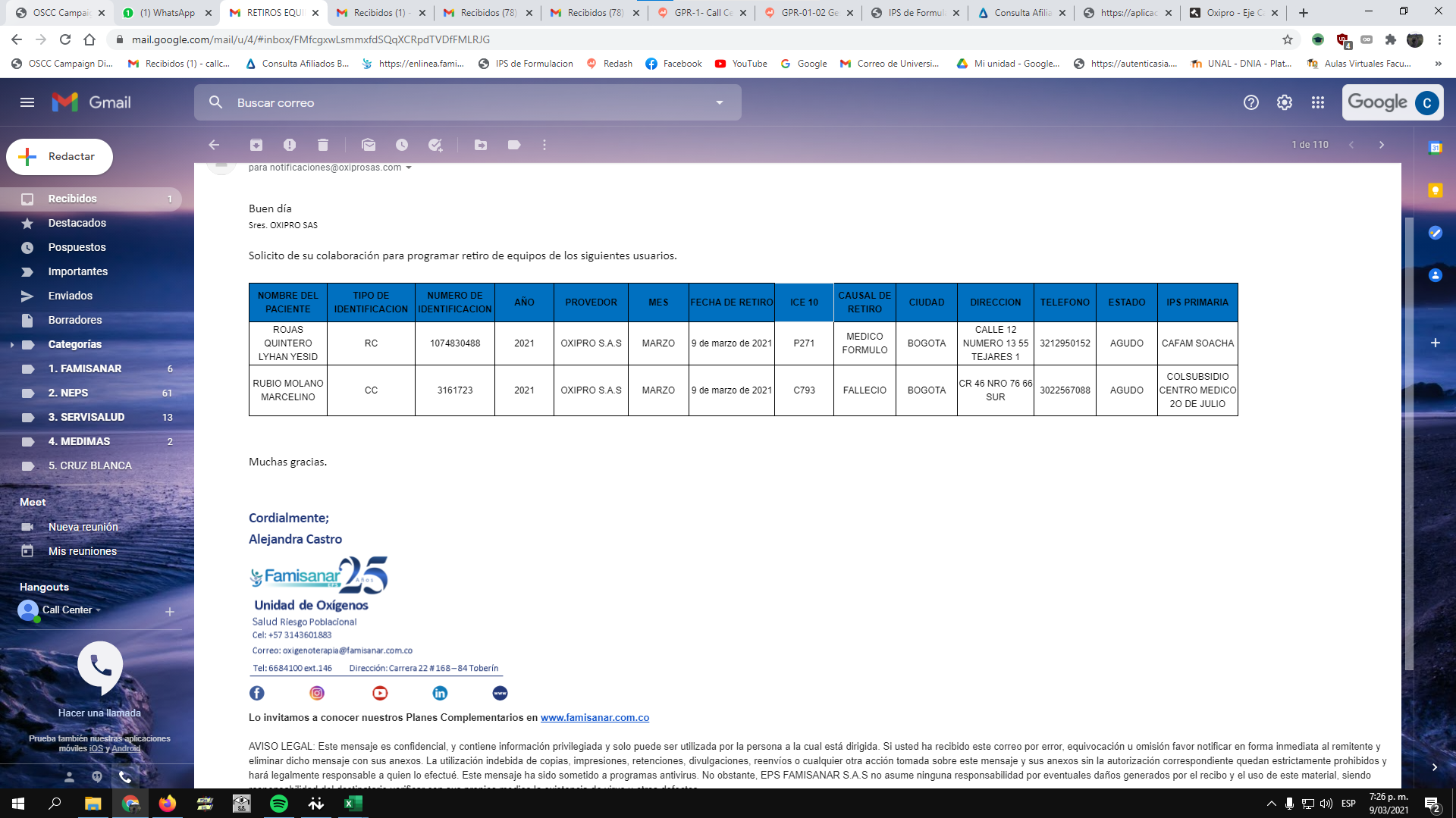Show more bookmarks chevron
Screen dimensions: 1456x818
pyautogui.click(x=1439, y=64)
